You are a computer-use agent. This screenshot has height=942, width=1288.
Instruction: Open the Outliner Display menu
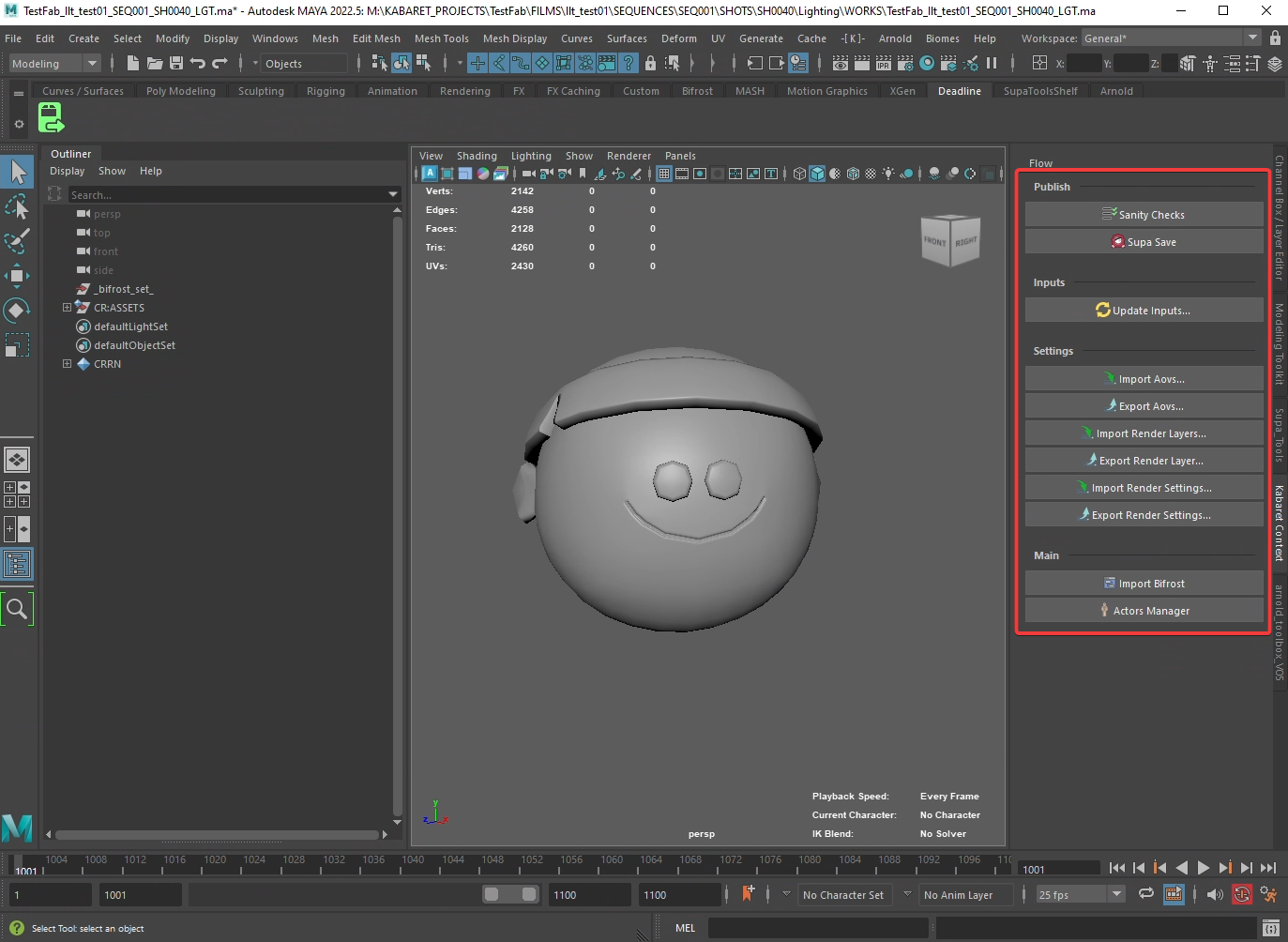[67, 171]
